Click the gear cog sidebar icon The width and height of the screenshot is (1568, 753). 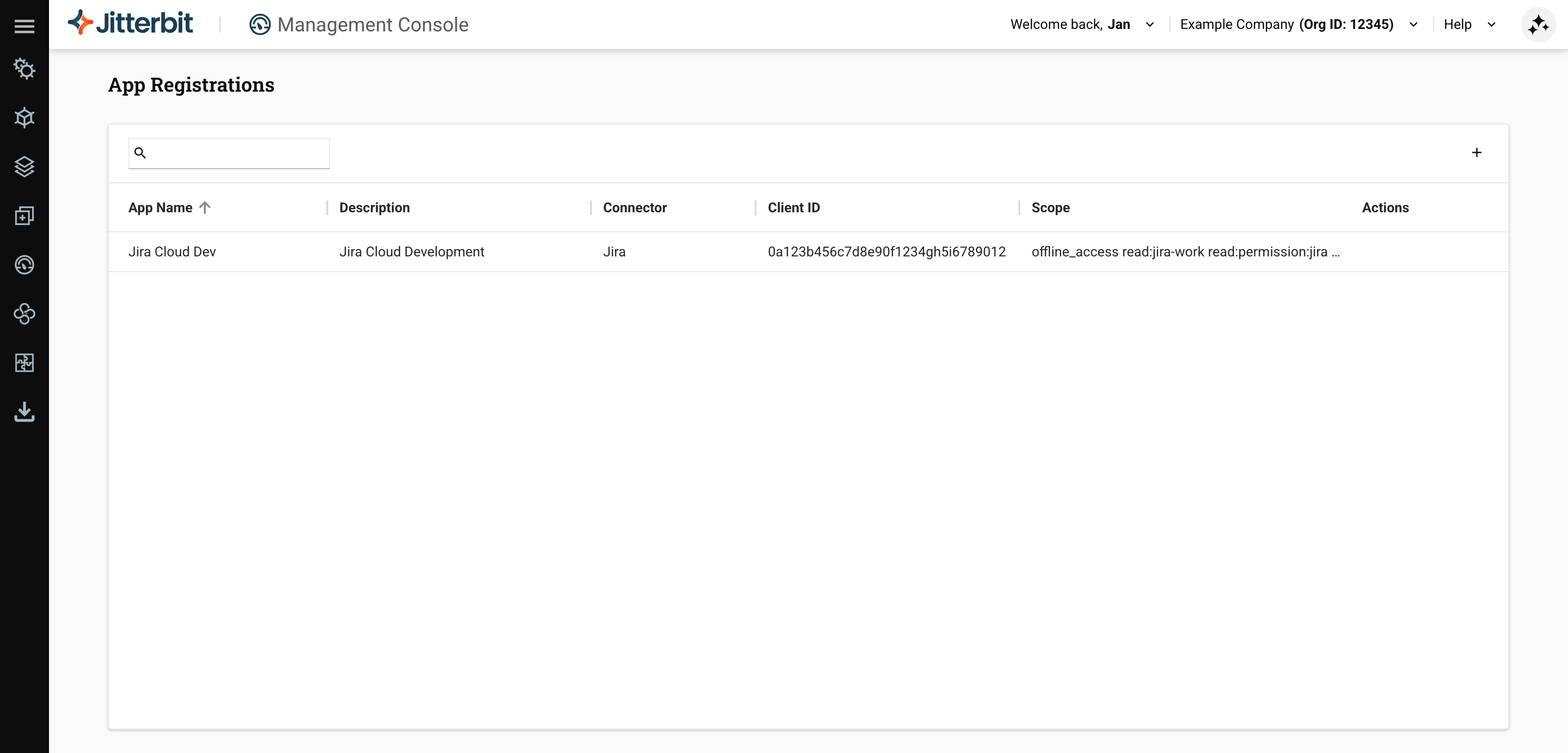(24, 69)
